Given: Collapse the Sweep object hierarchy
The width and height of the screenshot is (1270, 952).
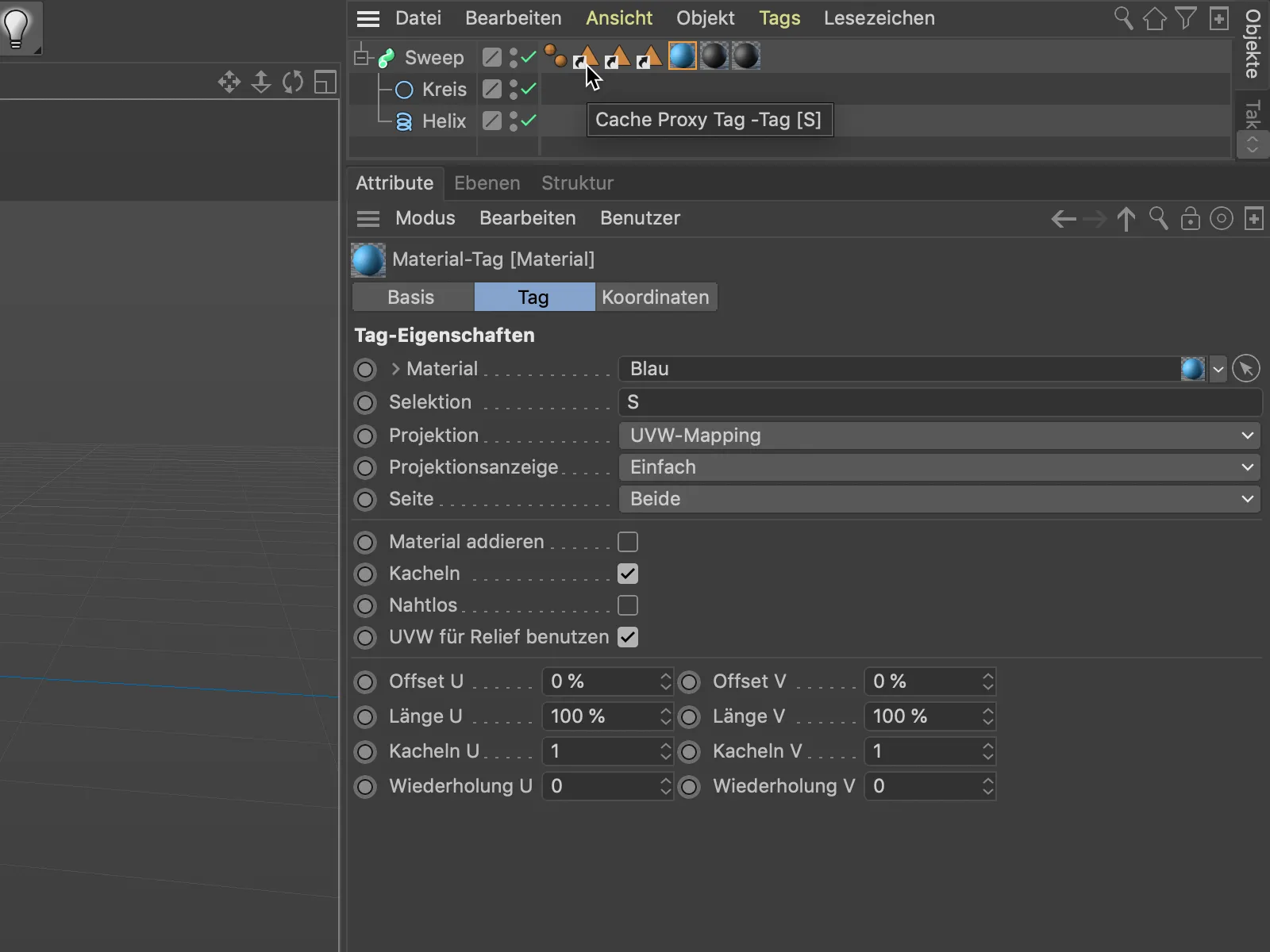Looking at the screenshot, I should click(362, 57).
